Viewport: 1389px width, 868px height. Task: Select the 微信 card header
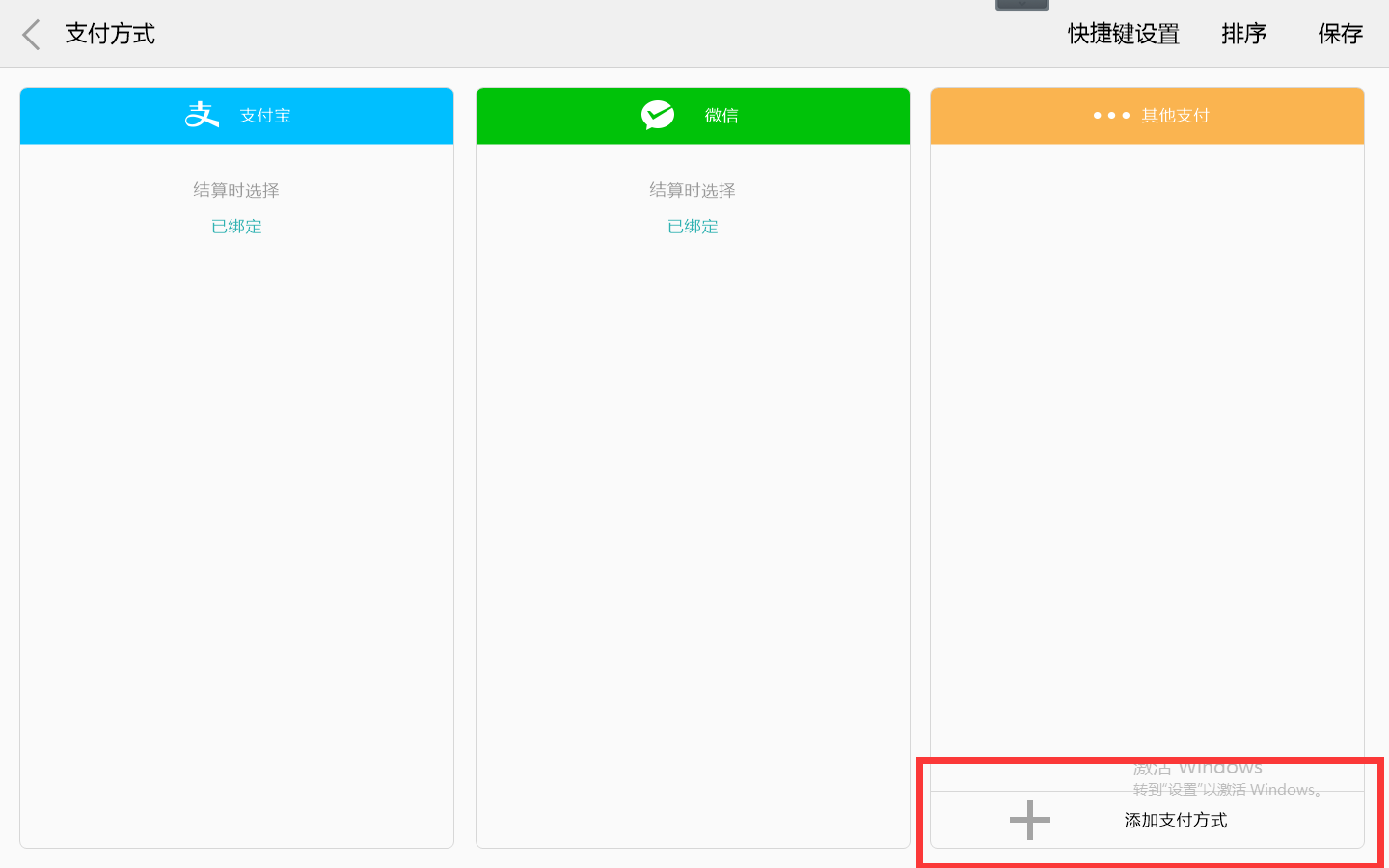pyautogui.click(x=693, y=116)
